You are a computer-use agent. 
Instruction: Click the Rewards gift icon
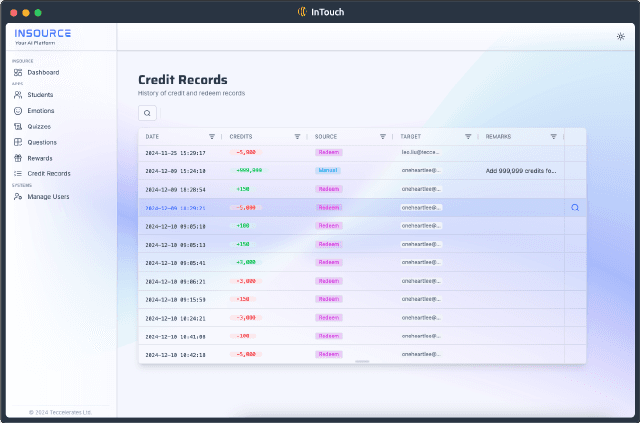[18, 158]
